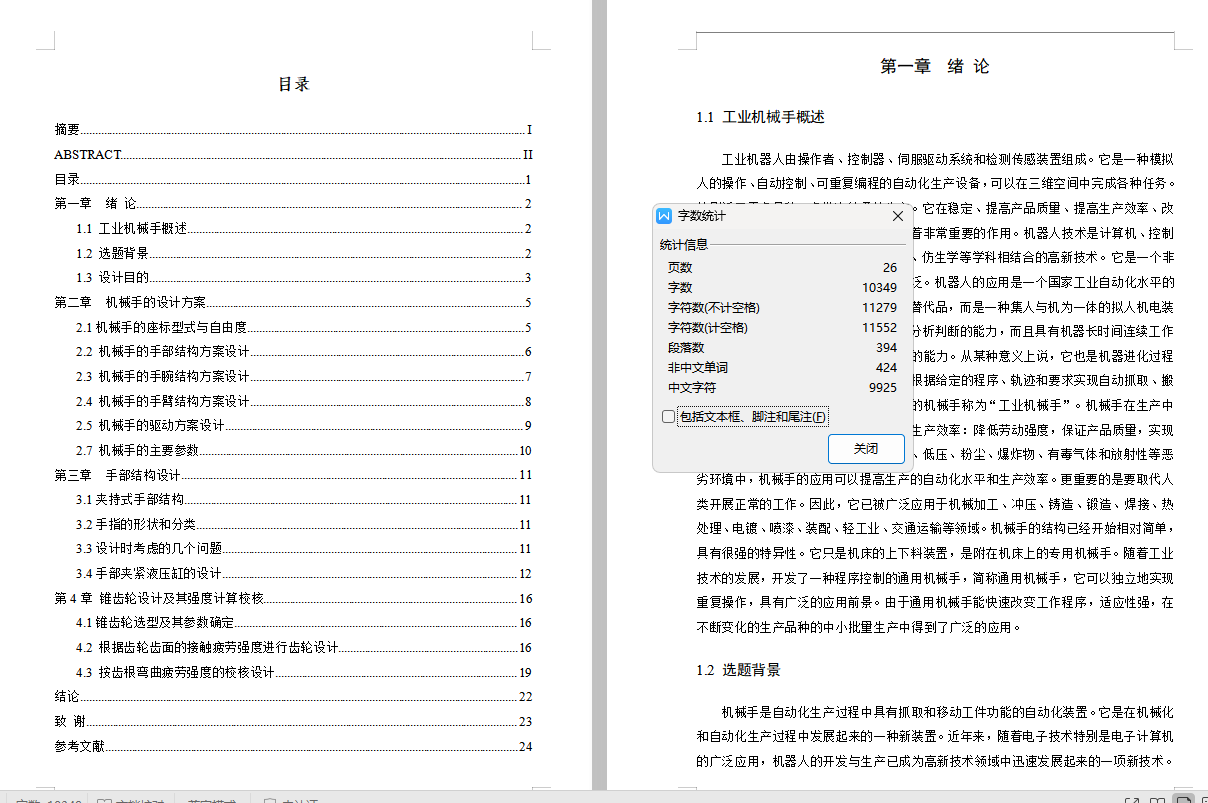Go to the 第三章 手部结构设计 contents entry

pyautogui.click(x=293, y=475)
